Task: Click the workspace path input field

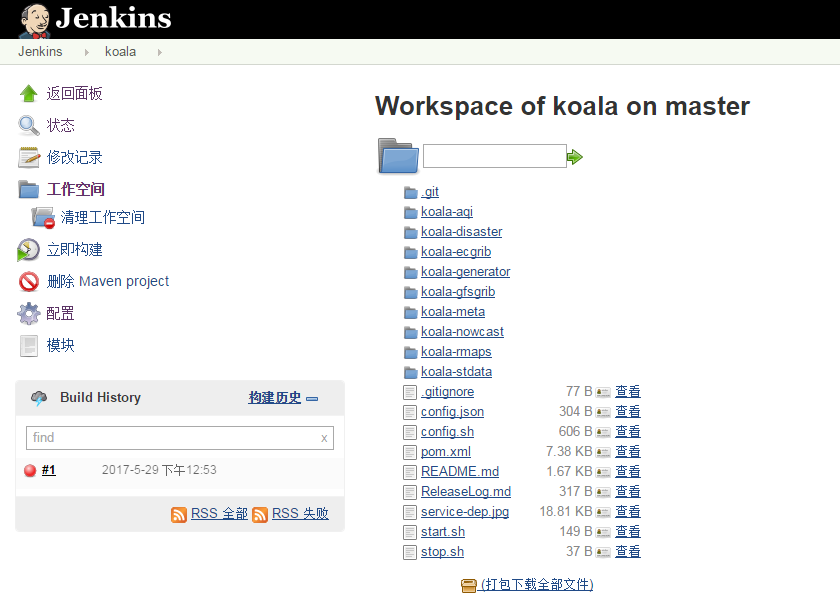Action: (x=495, y=156)
